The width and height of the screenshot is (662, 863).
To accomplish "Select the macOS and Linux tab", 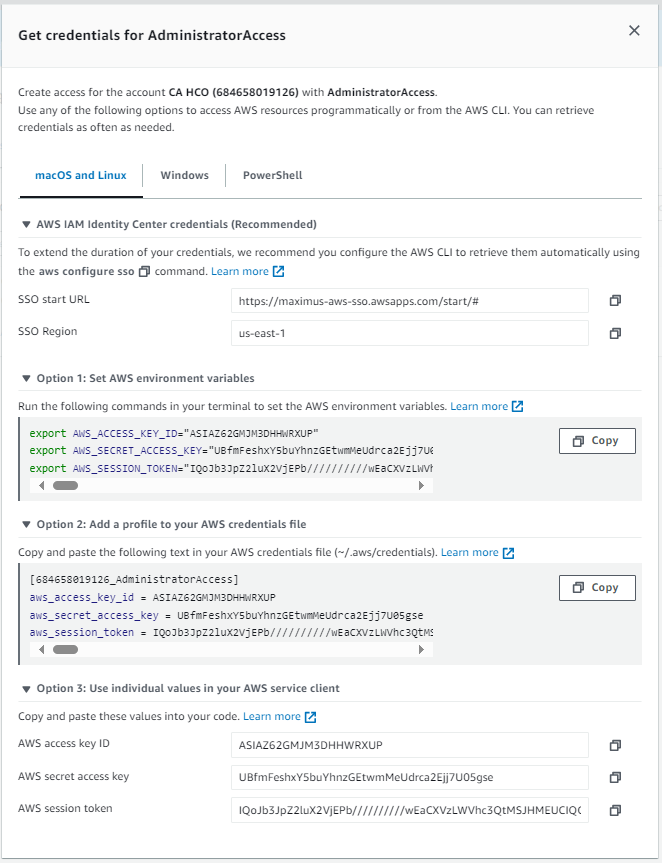I will (x=81, y=175).
